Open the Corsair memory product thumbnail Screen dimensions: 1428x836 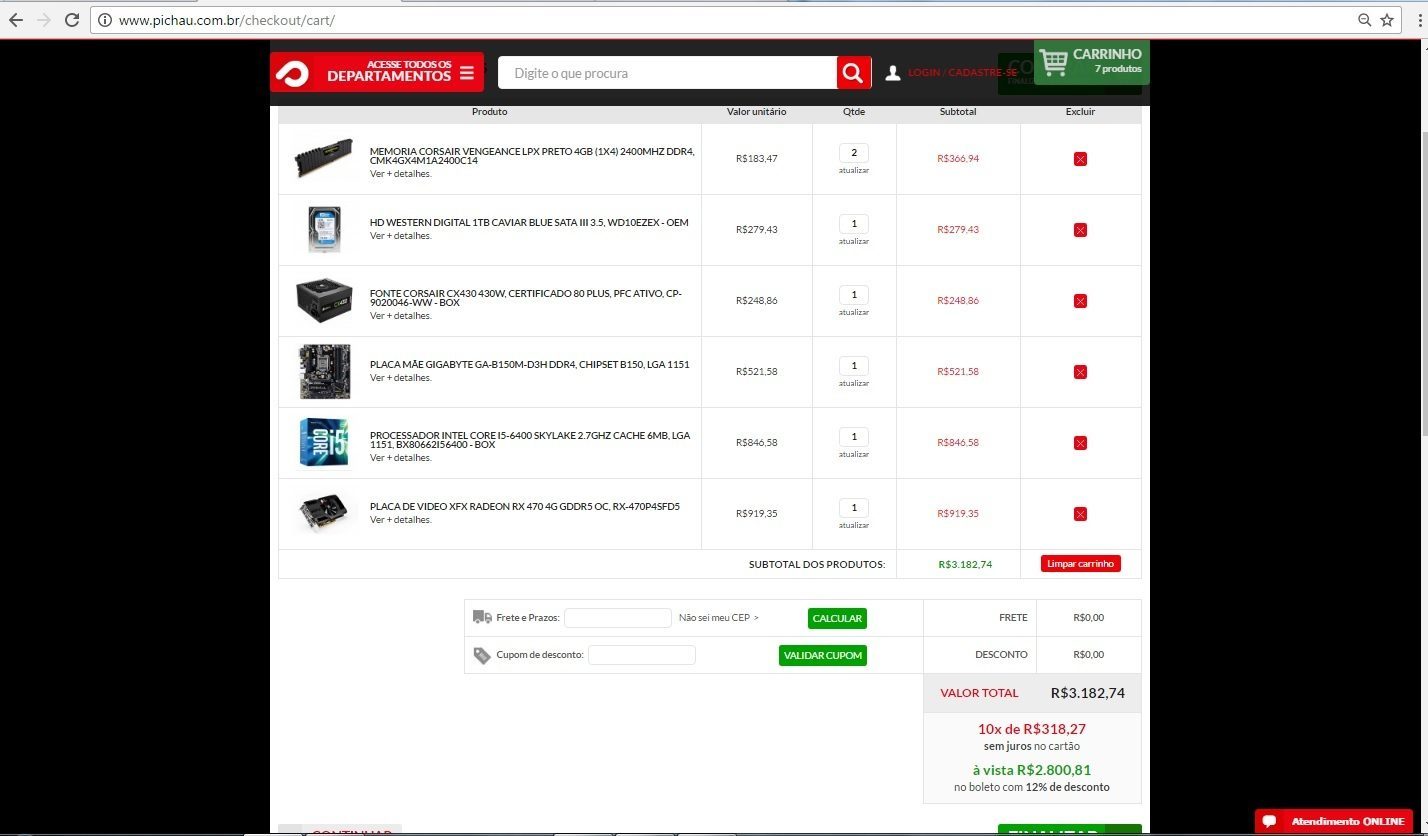click(324, 159)
